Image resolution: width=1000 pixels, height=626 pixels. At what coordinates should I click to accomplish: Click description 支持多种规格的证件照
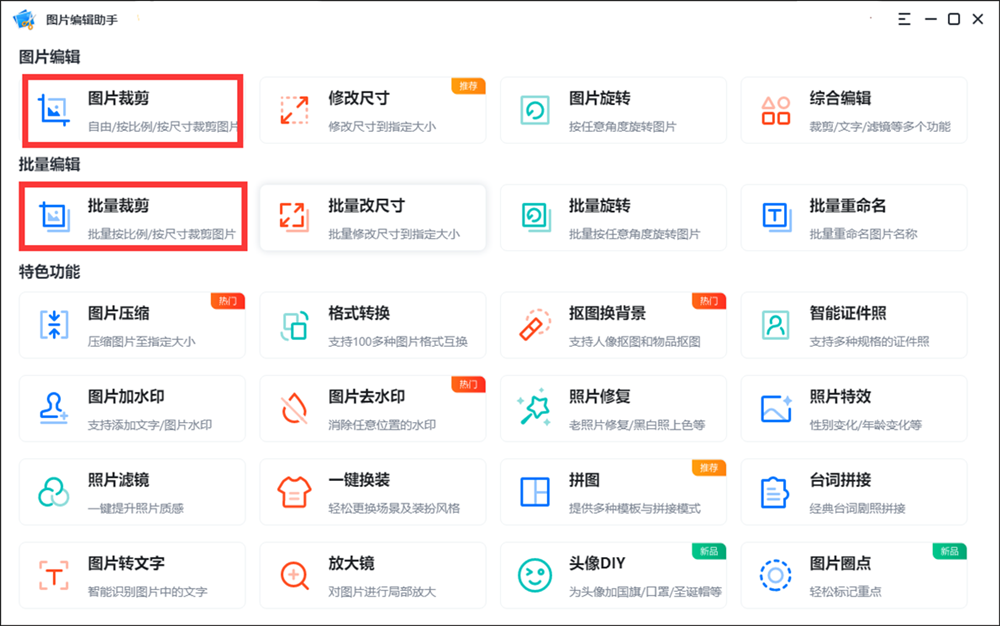(869, 342)
